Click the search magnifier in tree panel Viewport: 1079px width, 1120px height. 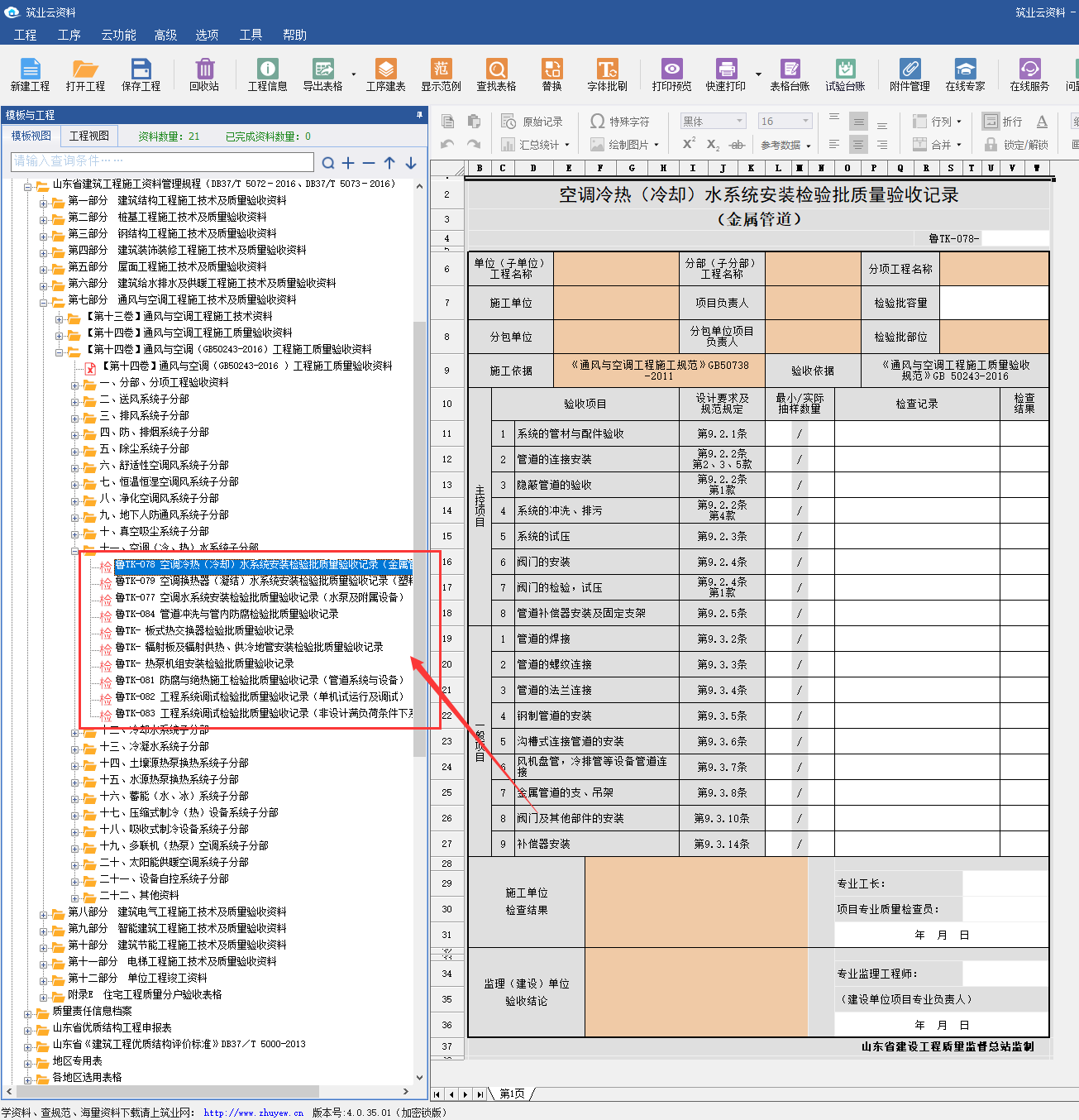pos(328,163)
